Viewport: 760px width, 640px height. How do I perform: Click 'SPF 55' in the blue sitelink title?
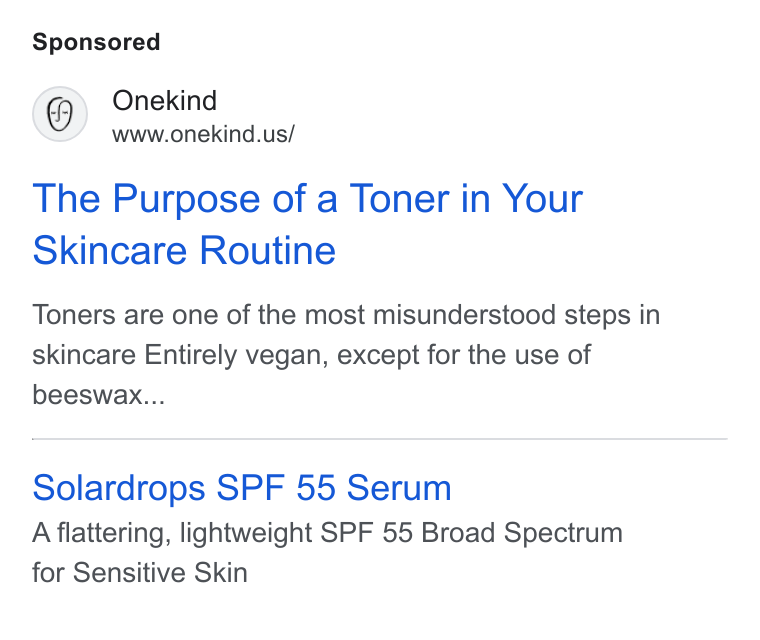[x=276, y=488]
